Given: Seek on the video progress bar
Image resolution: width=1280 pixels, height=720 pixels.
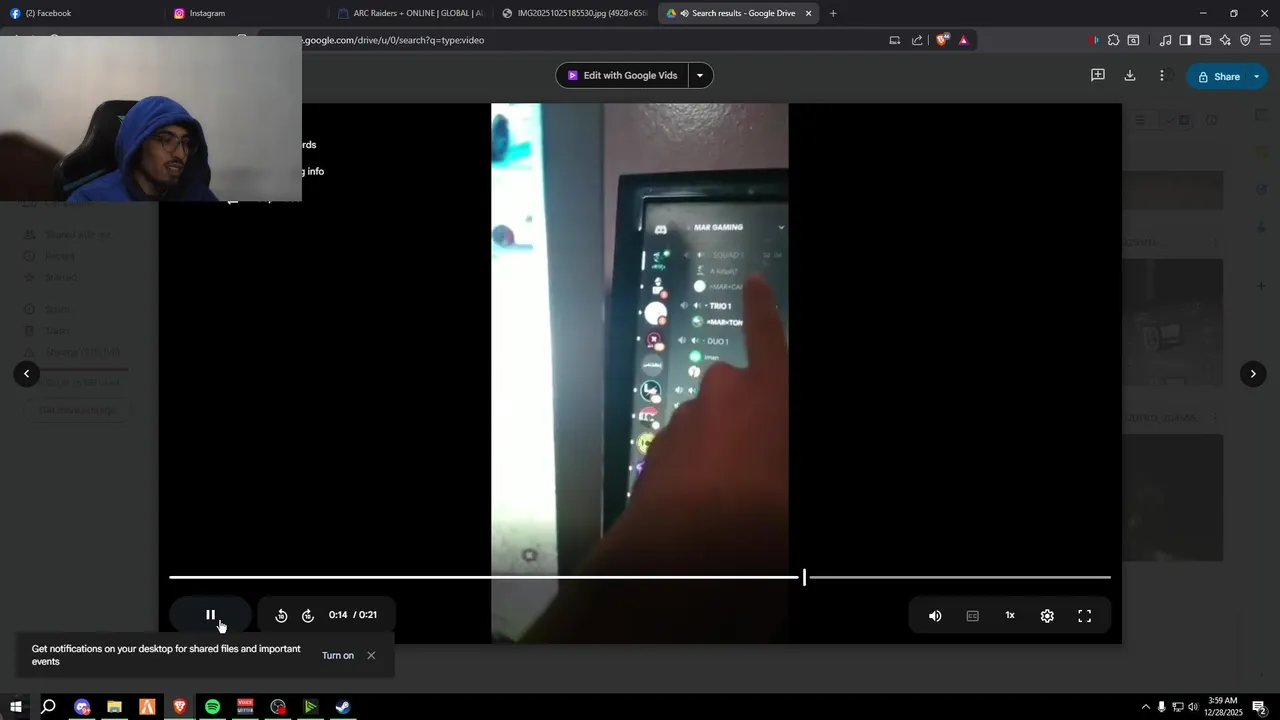Looking at the screenshot, I should point(640,577).
